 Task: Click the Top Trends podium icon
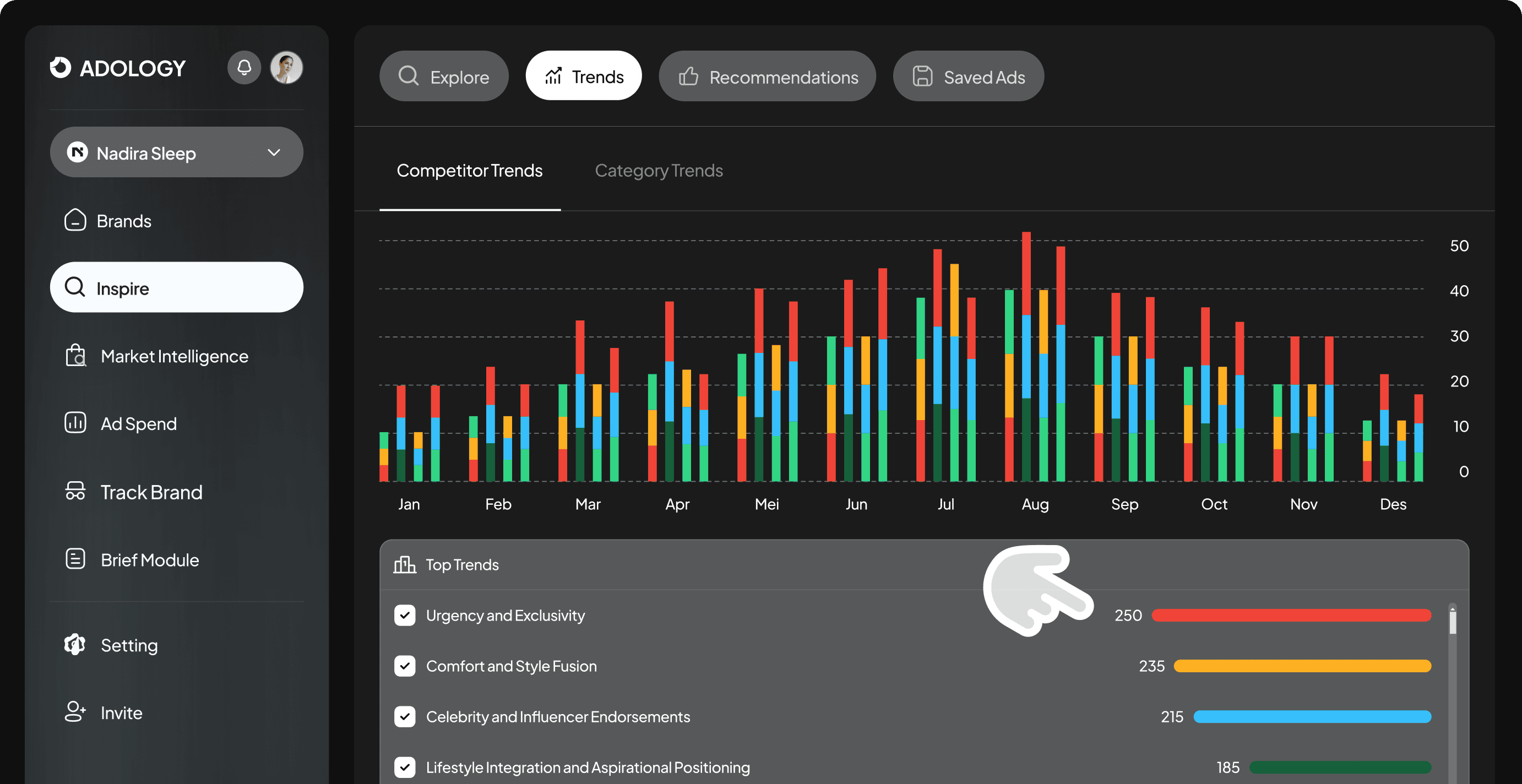click(x=405, y=565)
